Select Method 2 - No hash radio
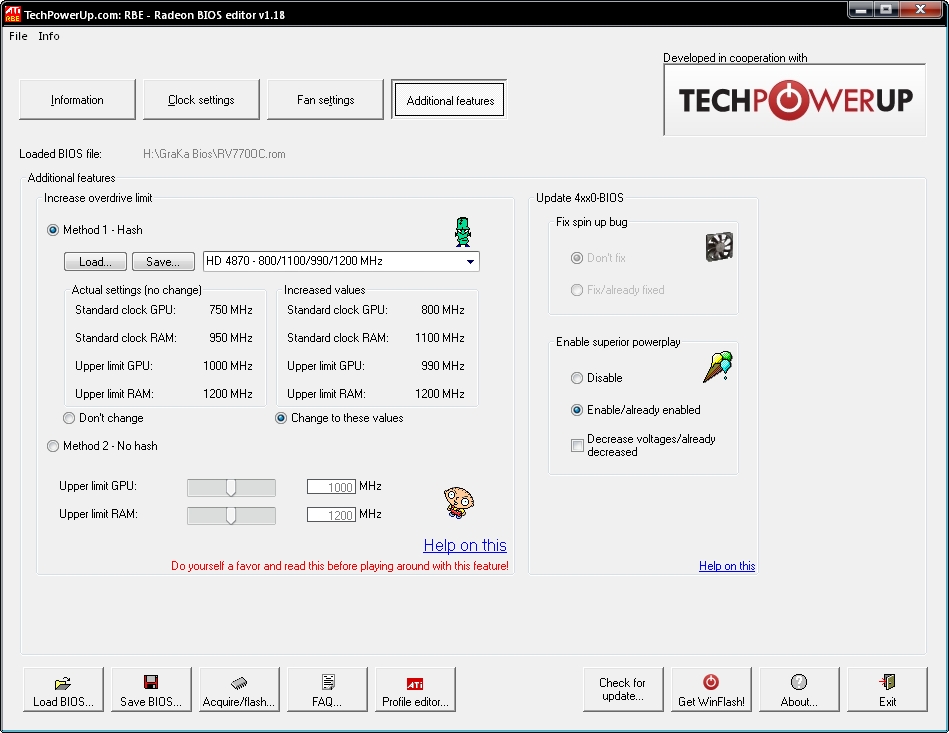Viewport: 949px width, 733px height. point(53,446)
